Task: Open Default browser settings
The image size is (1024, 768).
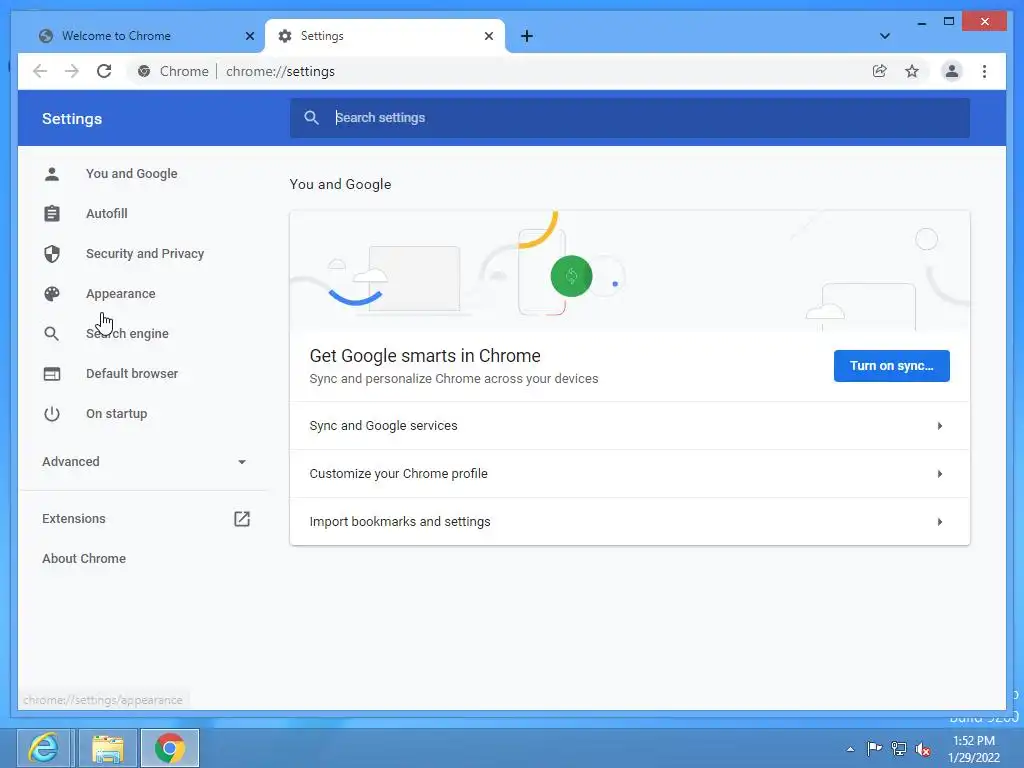Action: coord(132,374)
